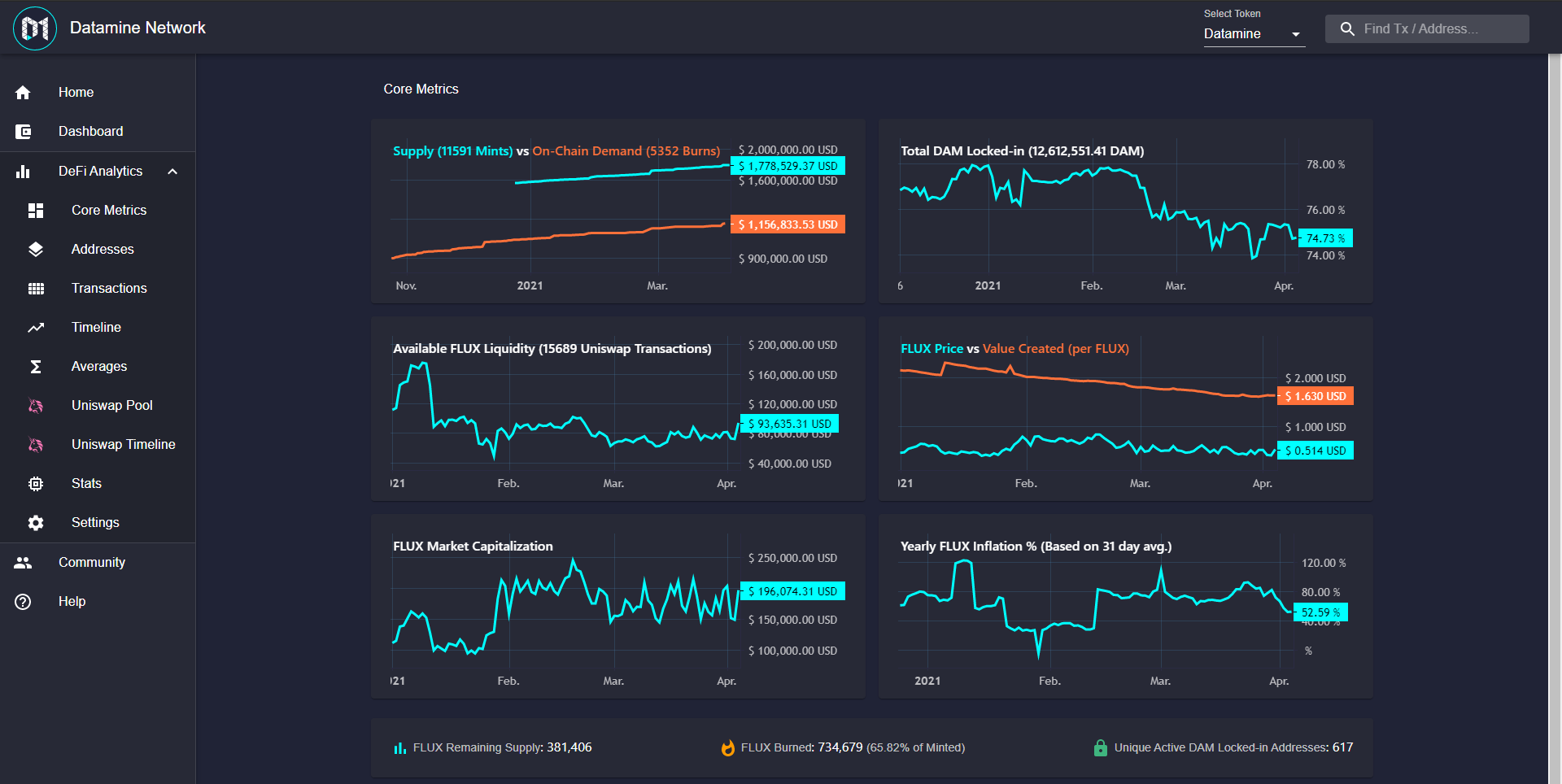The width and height of the screenshot is (1562, 784).
Task: Click the Timeline trending arrow icon
Action: tap(36, 328)
